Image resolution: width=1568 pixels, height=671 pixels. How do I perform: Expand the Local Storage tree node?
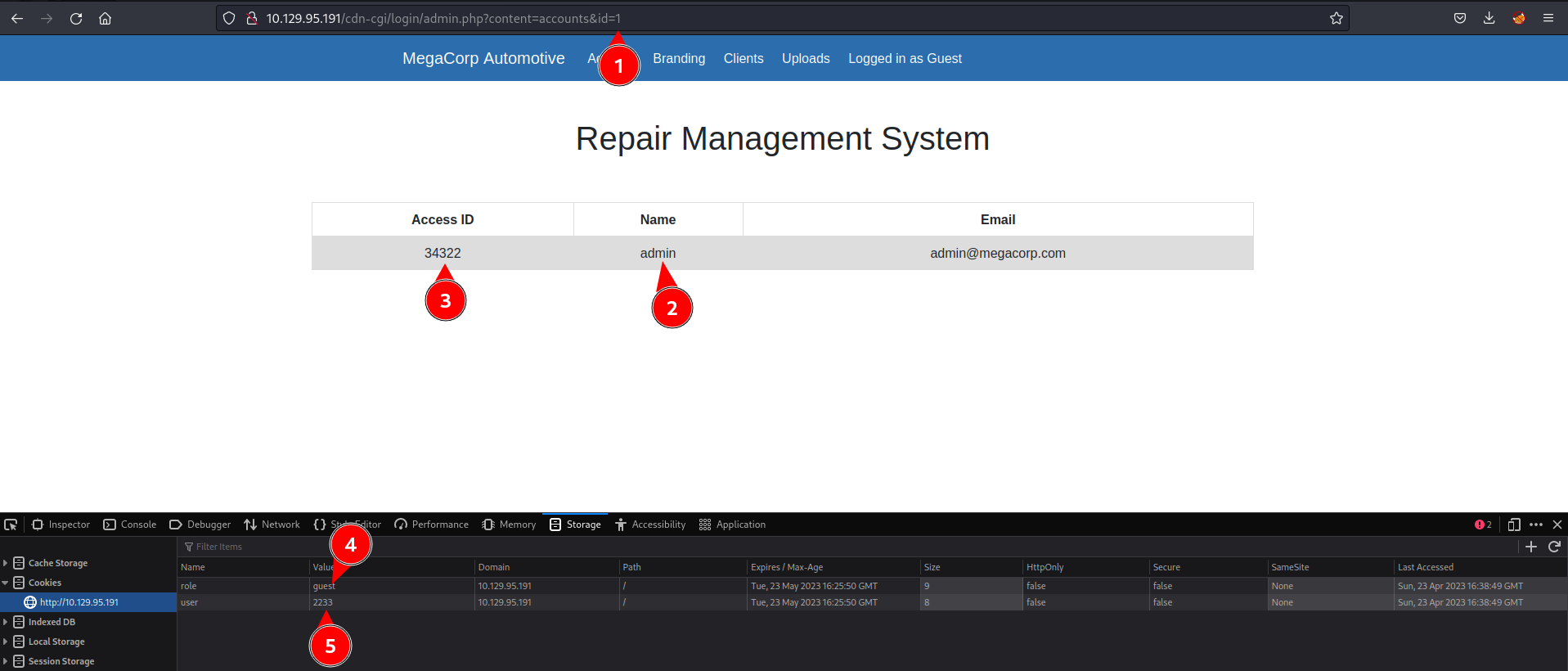point(5,642)
